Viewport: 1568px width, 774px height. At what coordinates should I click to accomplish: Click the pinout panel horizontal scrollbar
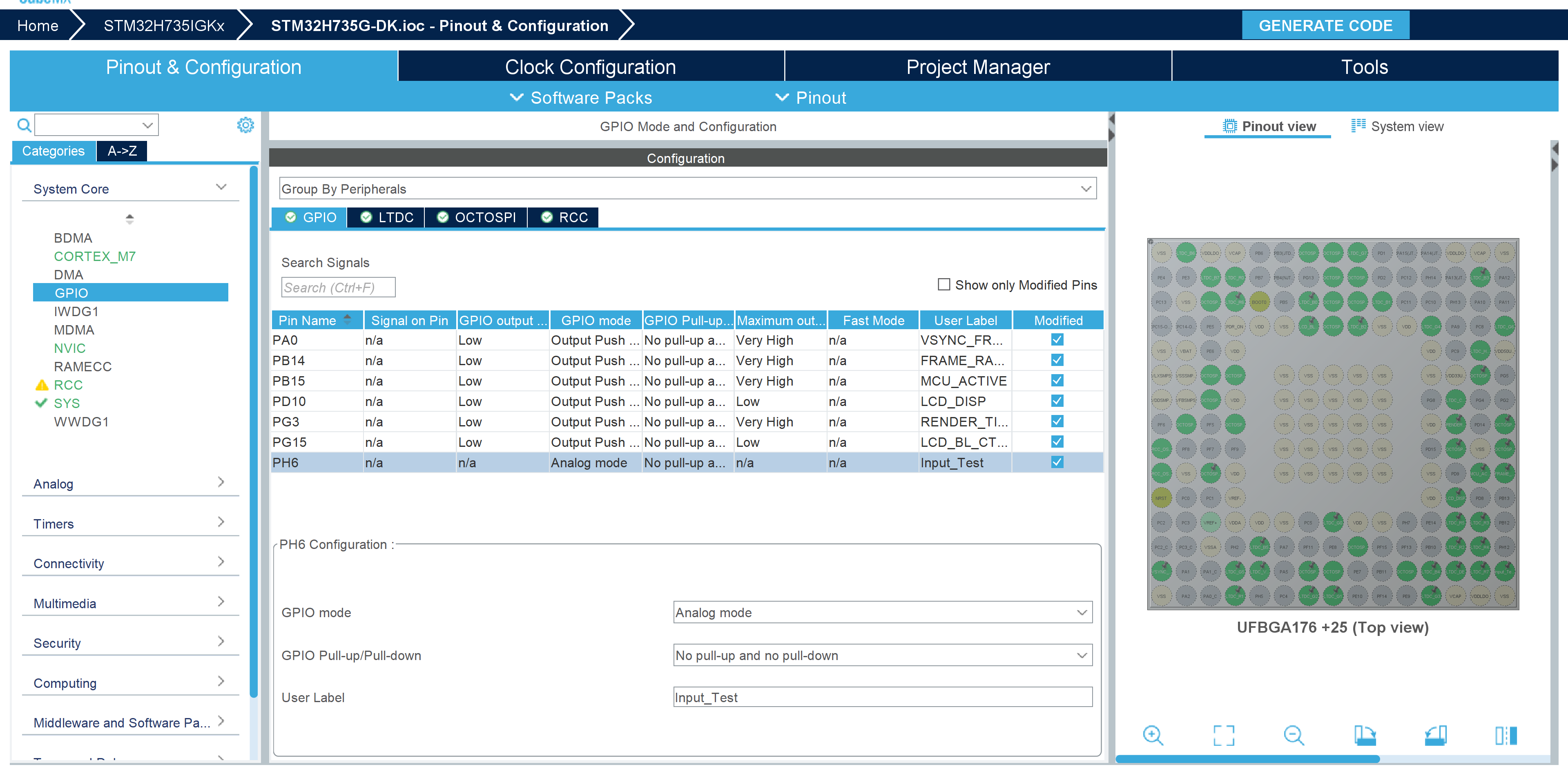point(1247,759)
